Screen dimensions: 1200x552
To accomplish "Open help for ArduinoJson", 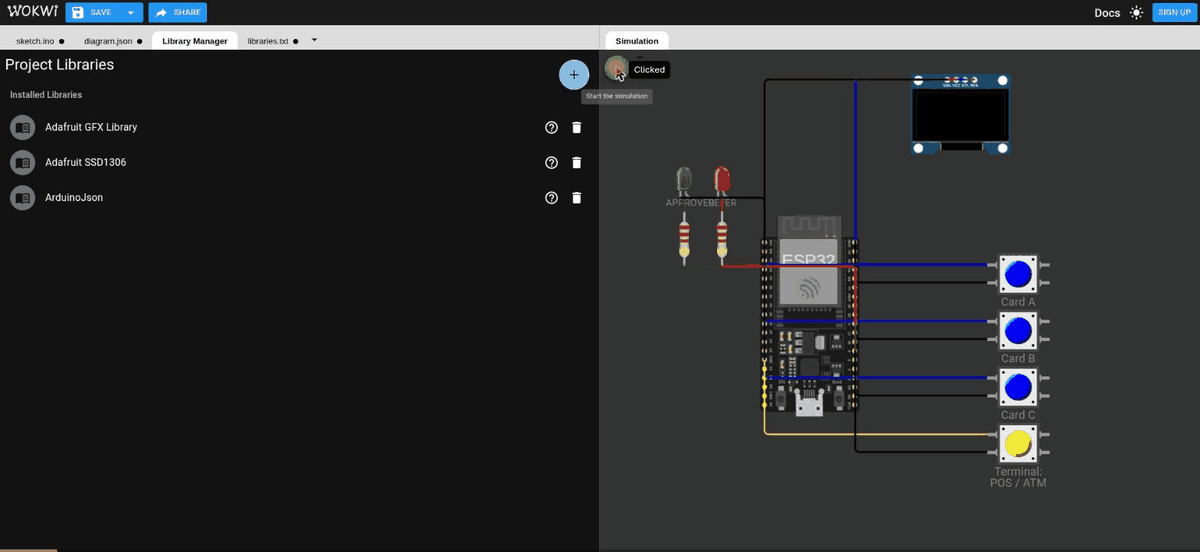I will click(551, 198).
